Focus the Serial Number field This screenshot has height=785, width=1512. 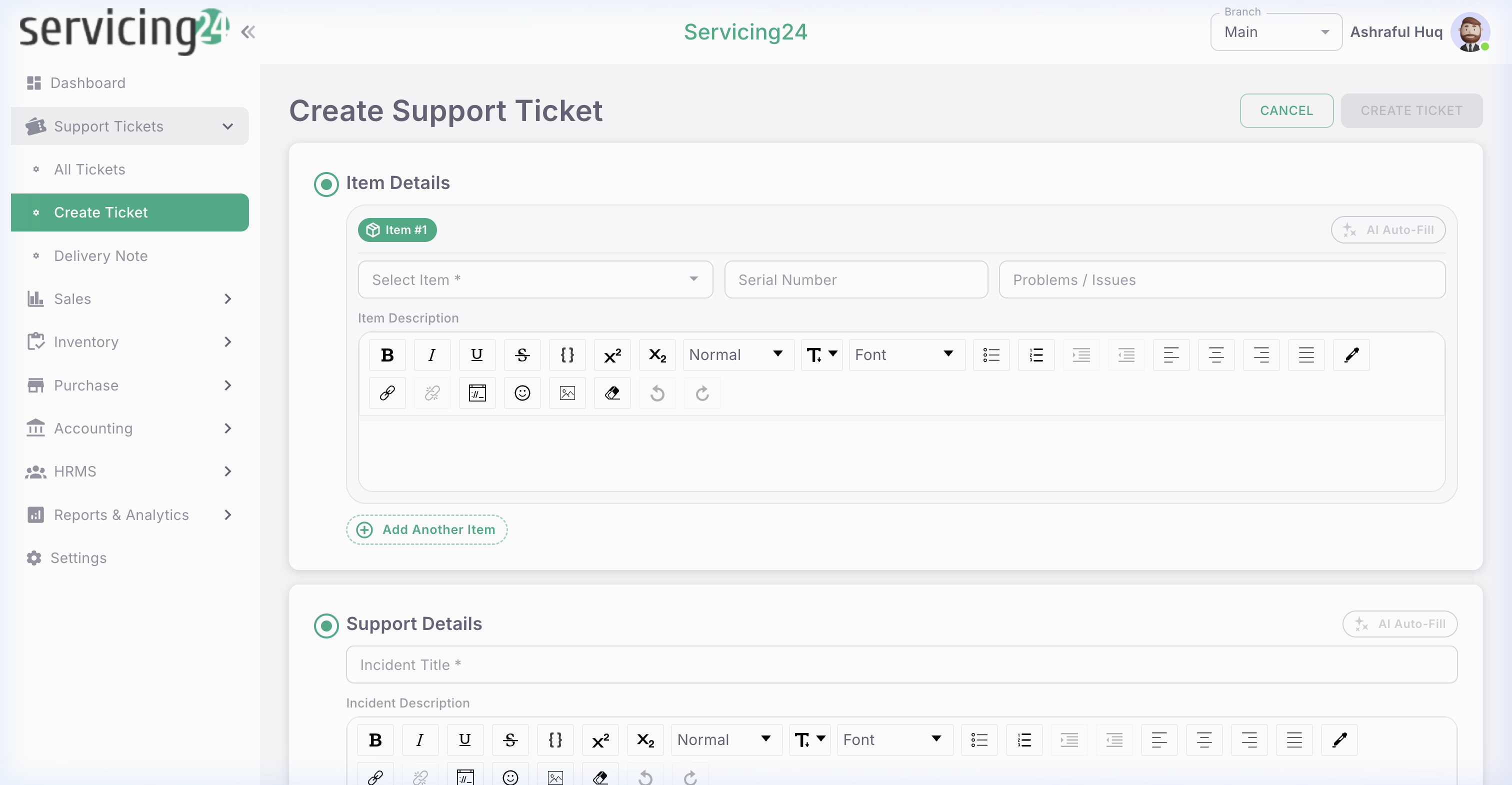click(x=856, y=279)
